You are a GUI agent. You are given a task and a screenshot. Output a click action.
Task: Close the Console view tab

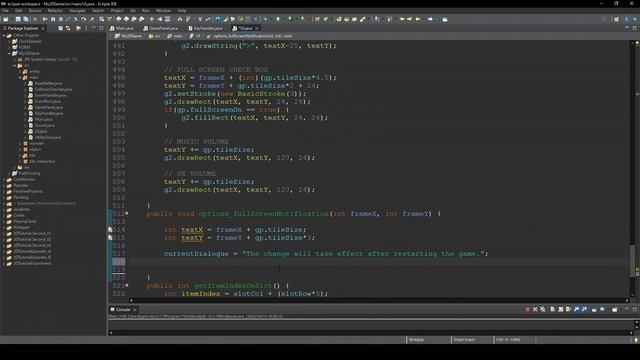pyautogui.click(x=135, y=309)
